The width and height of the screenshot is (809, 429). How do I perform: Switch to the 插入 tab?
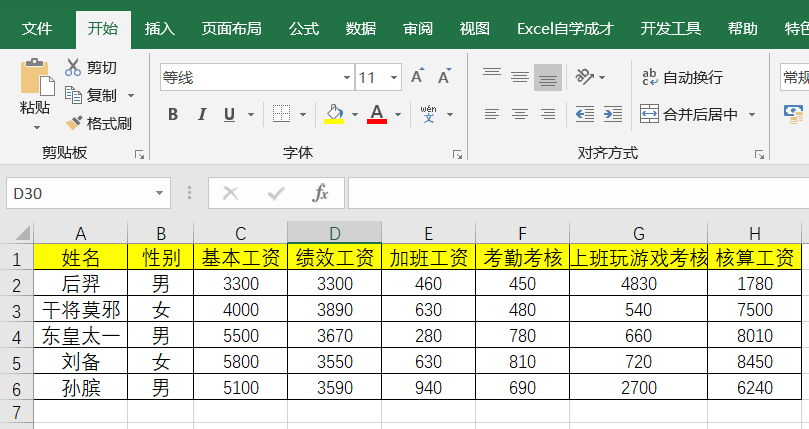(160, 28)
